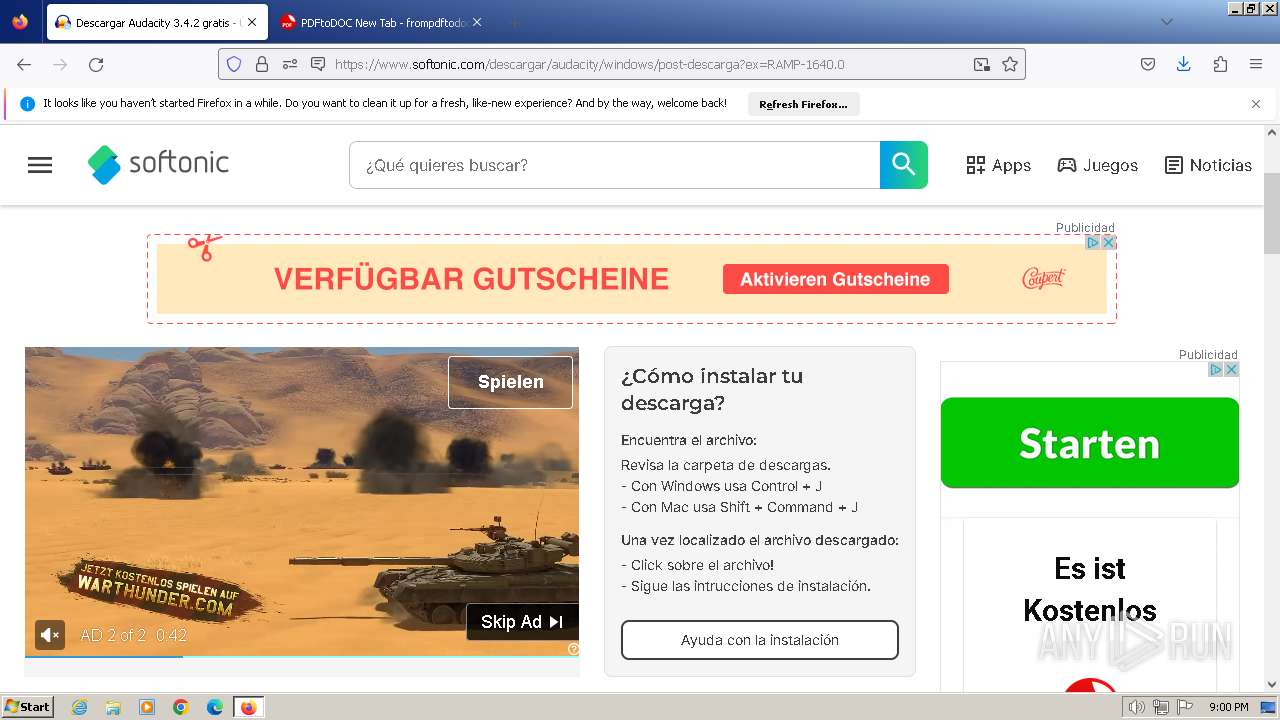Skip the video ad
Viewport: 1280px width, 720px height.
[x=522, y=622]
